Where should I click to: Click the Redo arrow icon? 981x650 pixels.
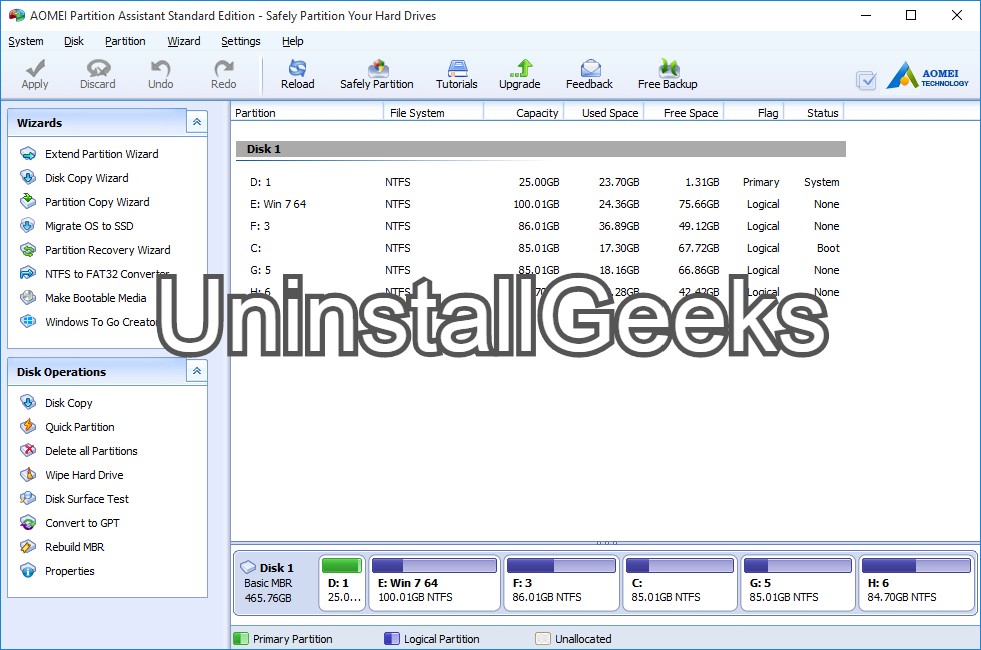[x=223, y=68]
